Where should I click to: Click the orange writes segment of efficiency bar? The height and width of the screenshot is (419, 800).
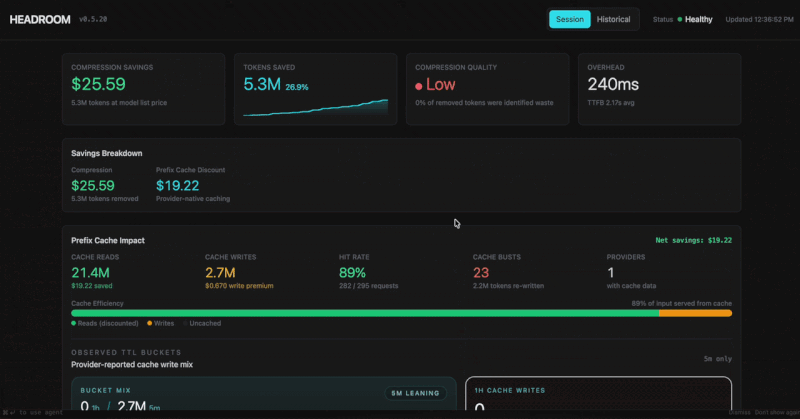click(x=695, y=313)
